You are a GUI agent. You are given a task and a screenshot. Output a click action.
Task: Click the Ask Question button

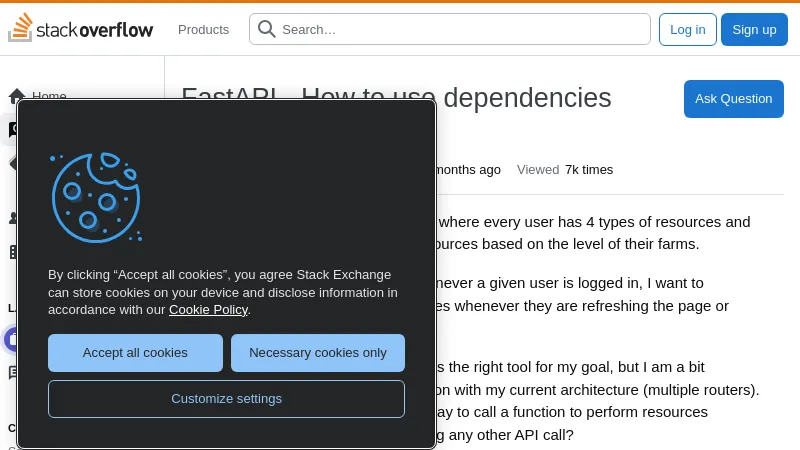pyautogui.click(x=733, y=99)
